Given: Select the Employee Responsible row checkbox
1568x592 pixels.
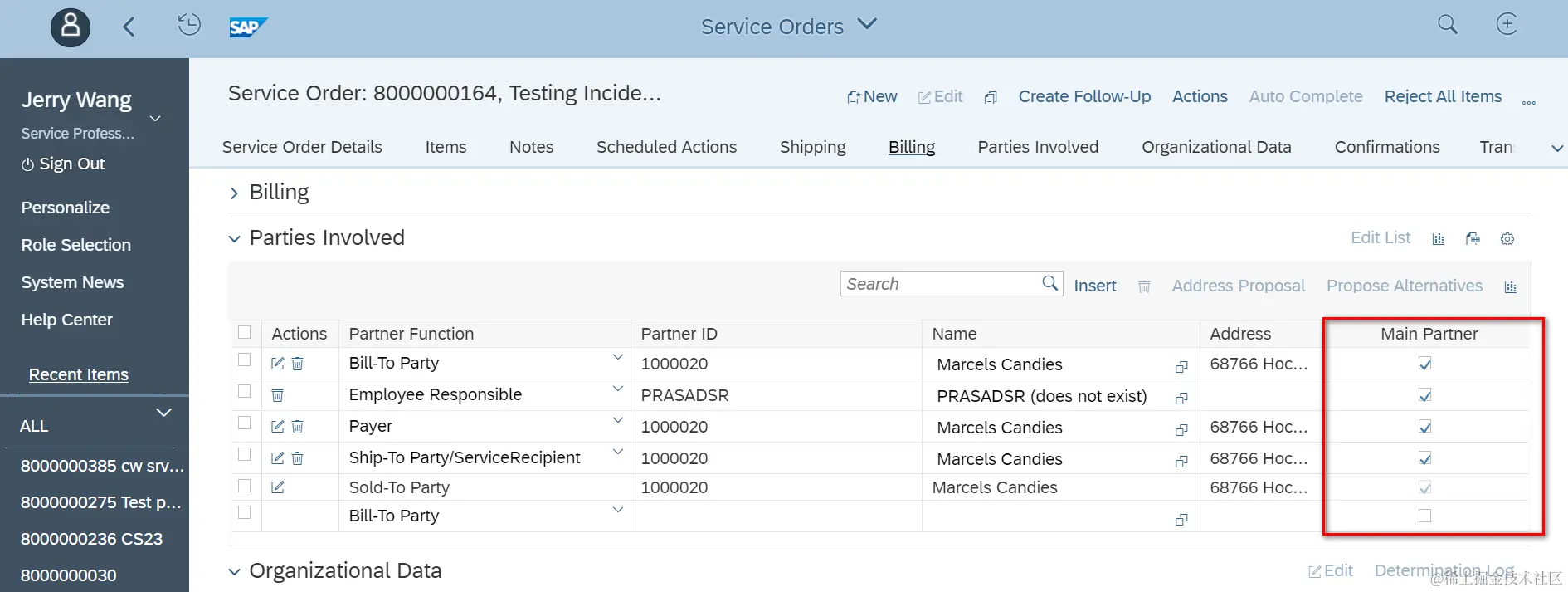Looking at the screenshot, I should [x=244, y=391].
